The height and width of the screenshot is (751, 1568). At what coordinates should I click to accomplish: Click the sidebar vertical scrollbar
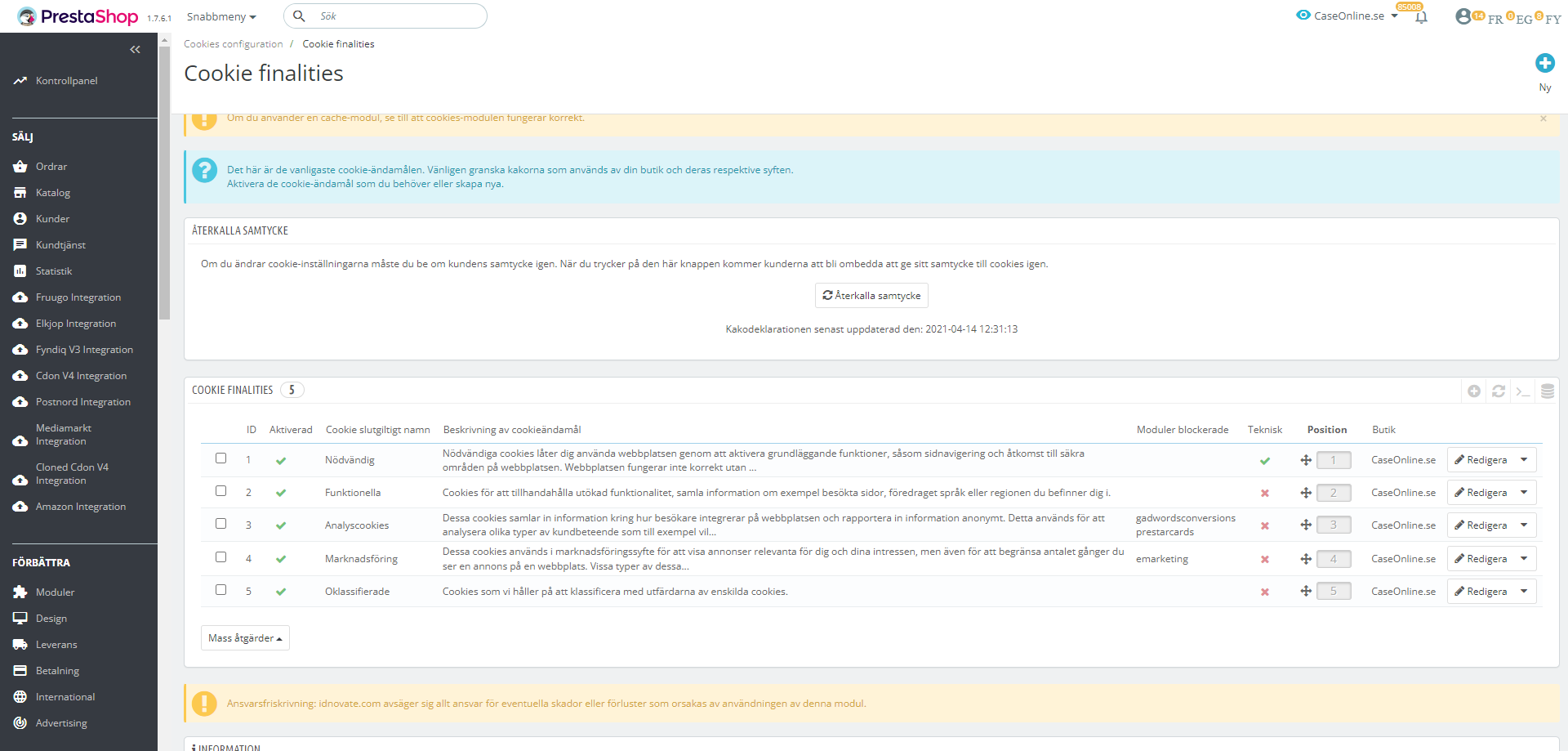click(165, 182)
